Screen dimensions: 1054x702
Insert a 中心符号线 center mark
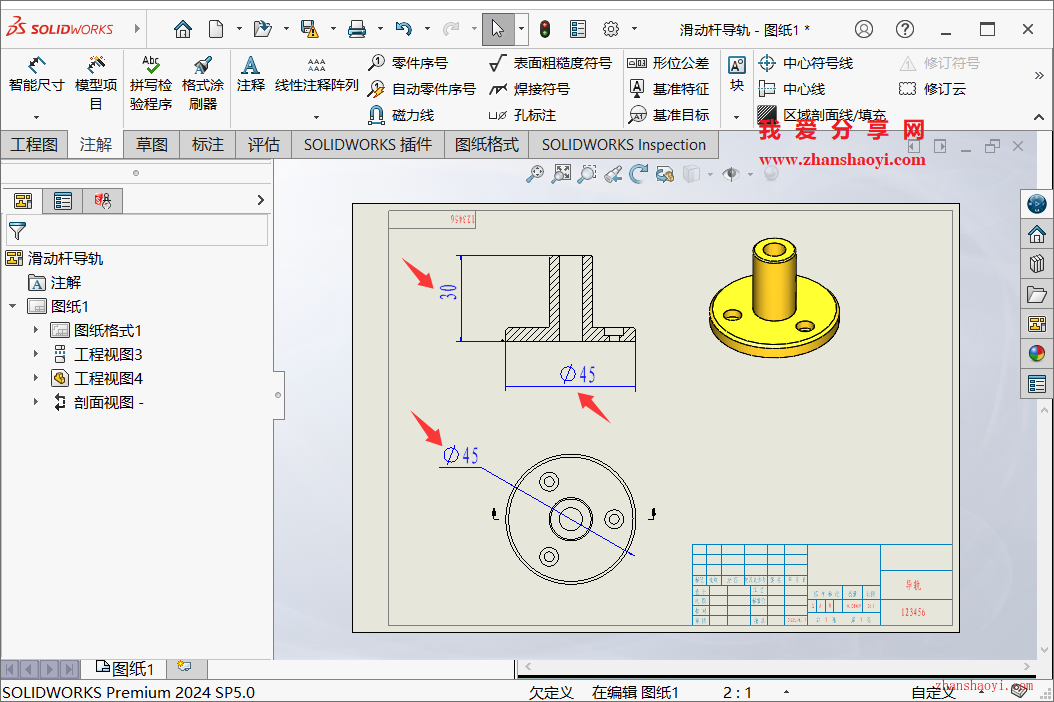pos(805,63)
